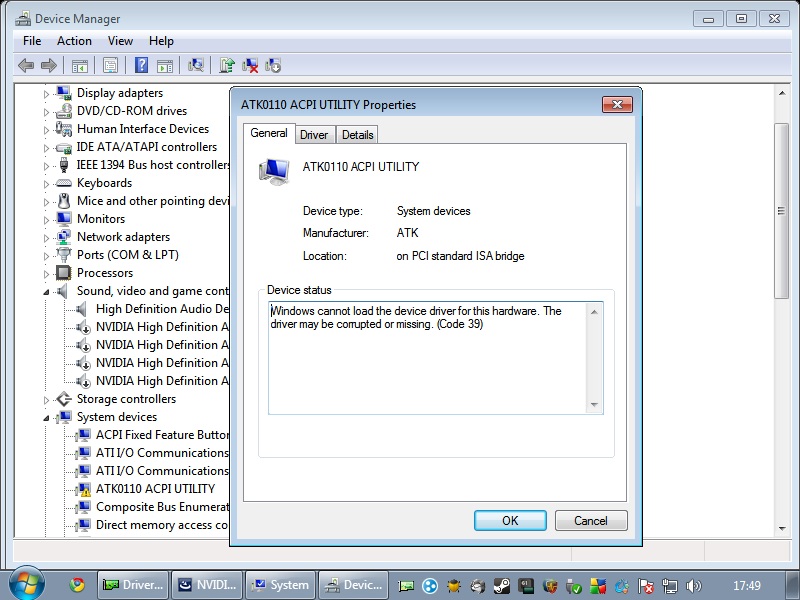Screen dimensions: 800x600
Task: Expand the Network adapters node
Action: coord(46,238)
